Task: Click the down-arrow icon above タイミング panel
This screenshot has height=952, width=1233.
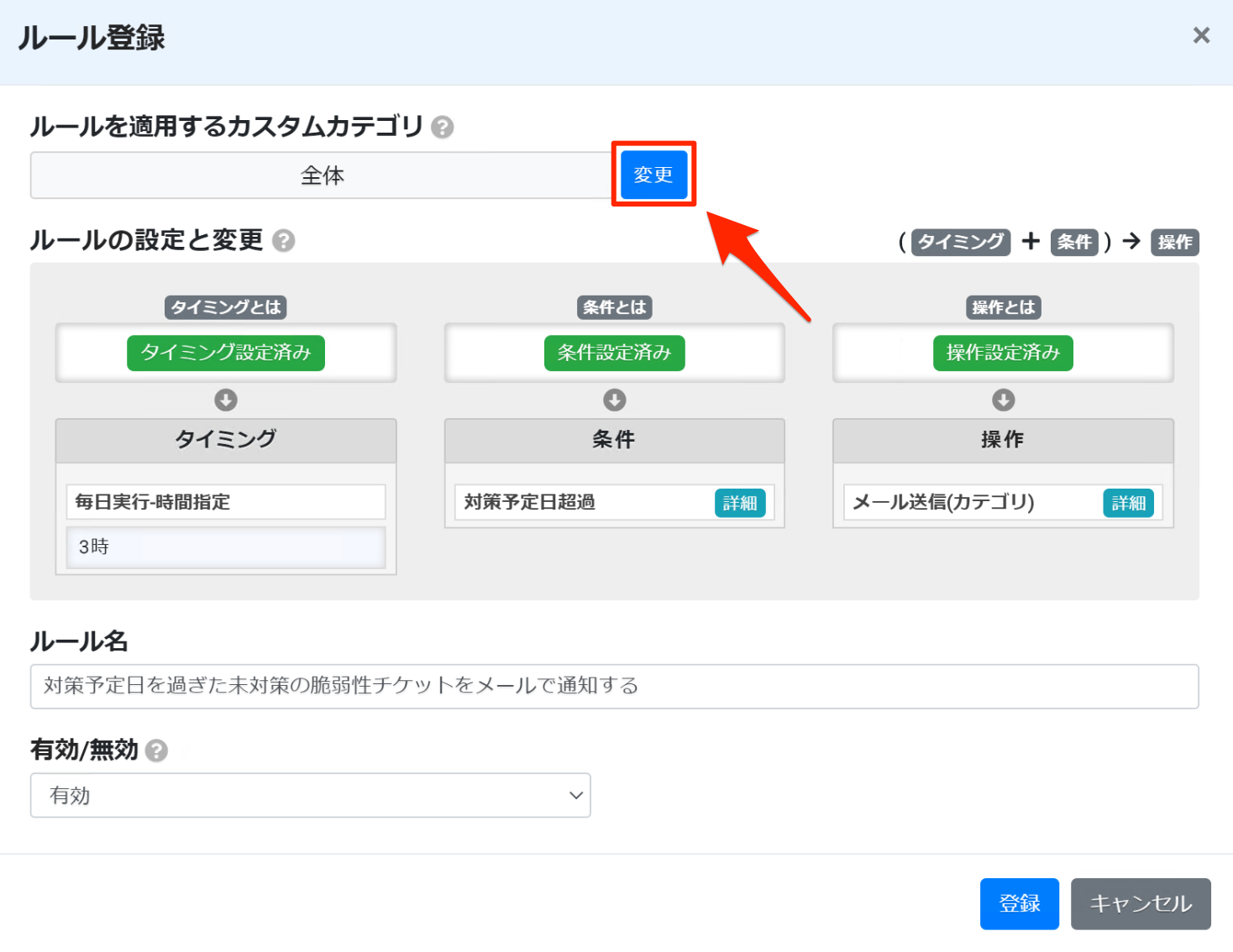Action: [x=226, y=400]
